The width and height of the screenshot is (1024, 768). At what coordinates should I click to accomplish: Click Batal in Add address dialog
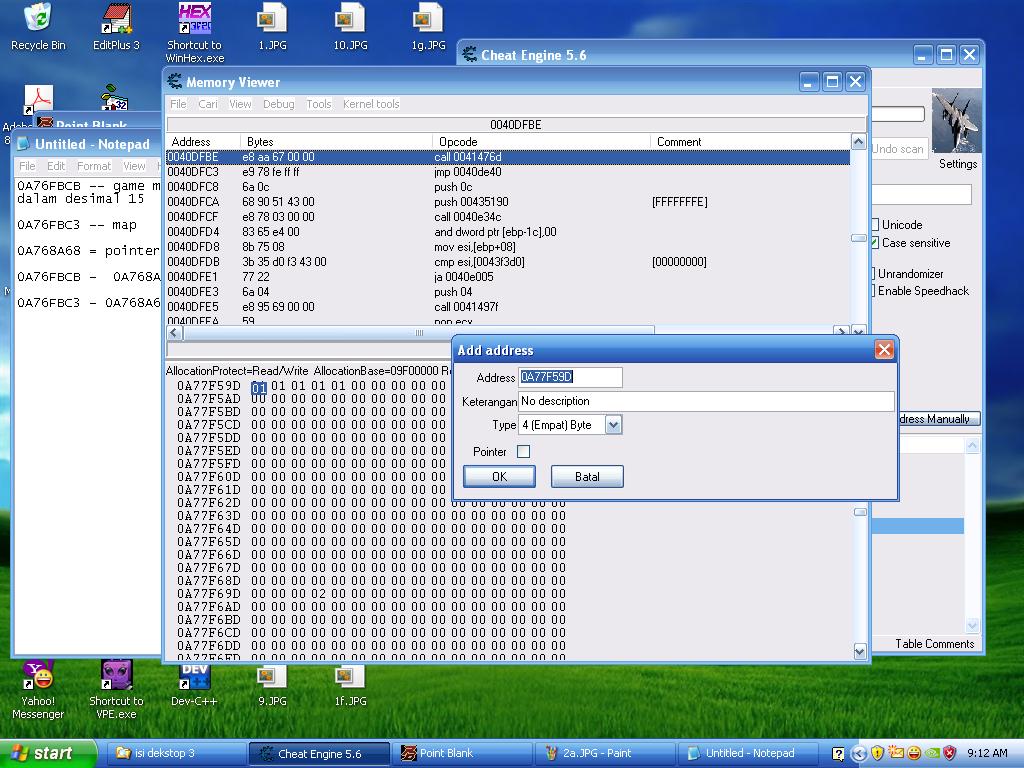tap(587, 477)
